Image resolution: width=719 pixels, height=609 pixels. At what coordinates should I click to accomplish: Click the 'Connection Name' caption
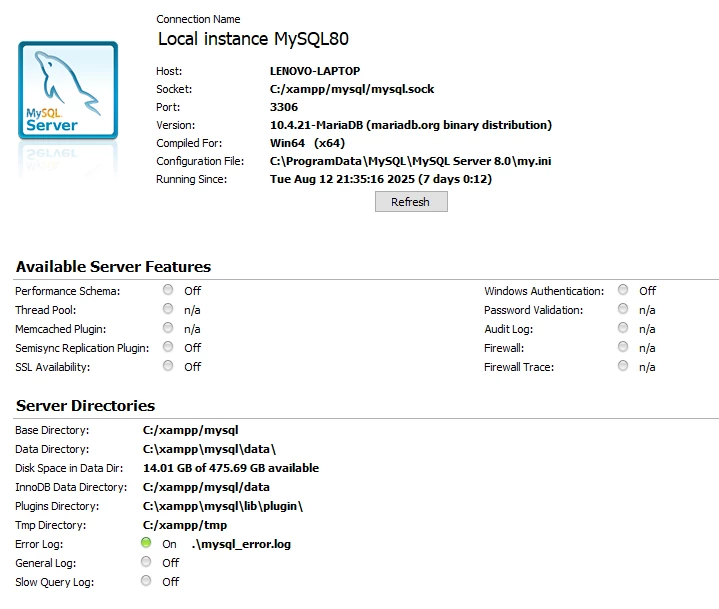click(198, 19)
